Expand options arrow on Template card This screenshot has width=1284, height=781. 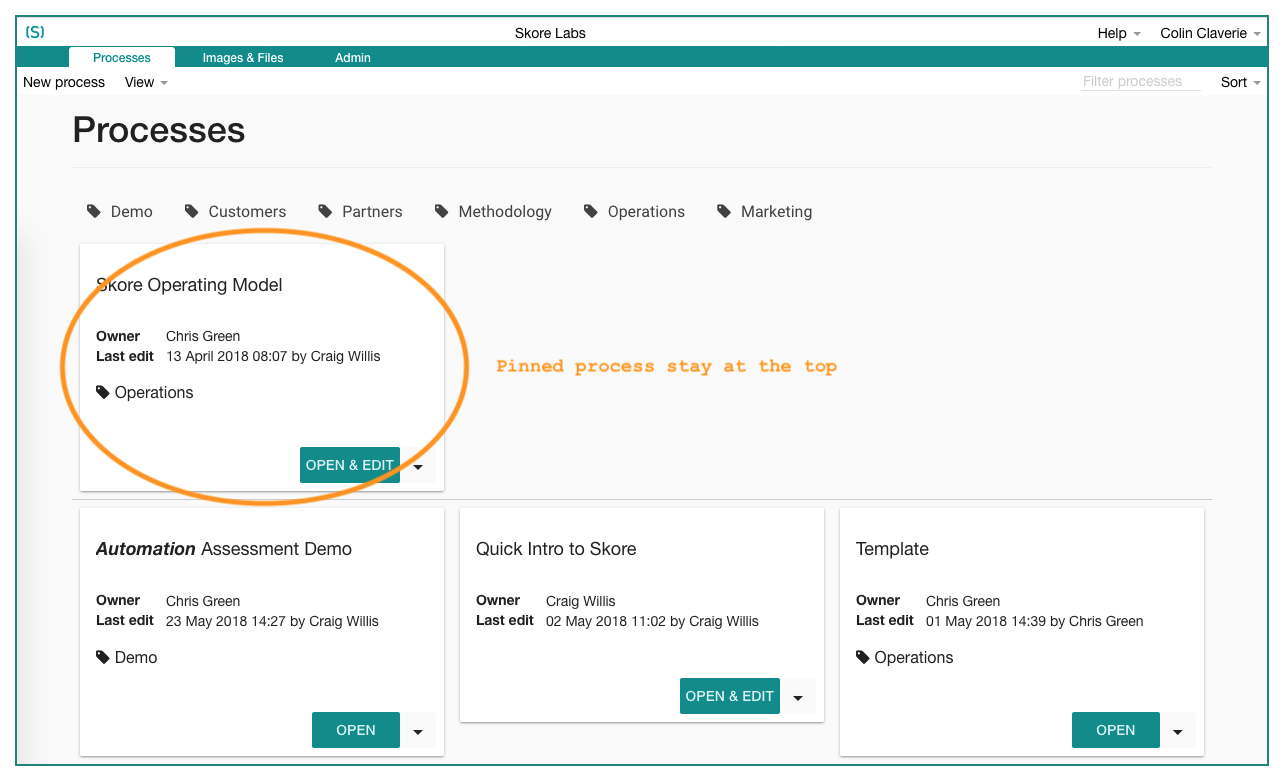[x=1178, y=730]
